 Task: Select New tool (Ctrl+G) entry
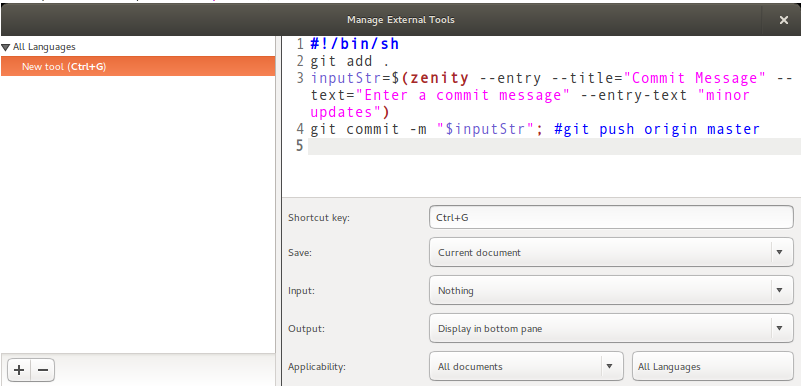tap(138, 66)
